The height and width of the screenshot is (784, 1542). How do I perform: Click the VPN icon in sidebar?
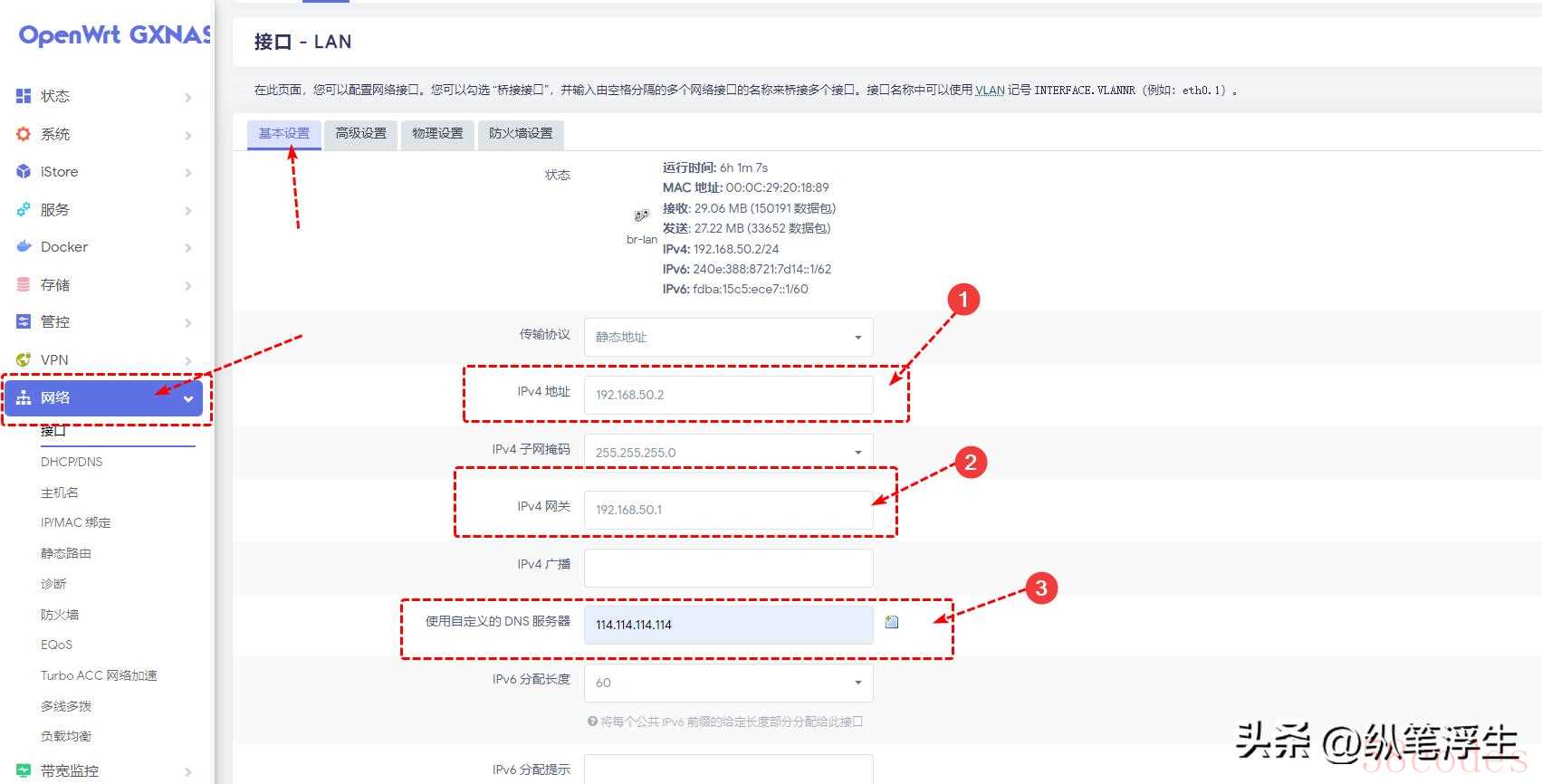tap(24, 359)
